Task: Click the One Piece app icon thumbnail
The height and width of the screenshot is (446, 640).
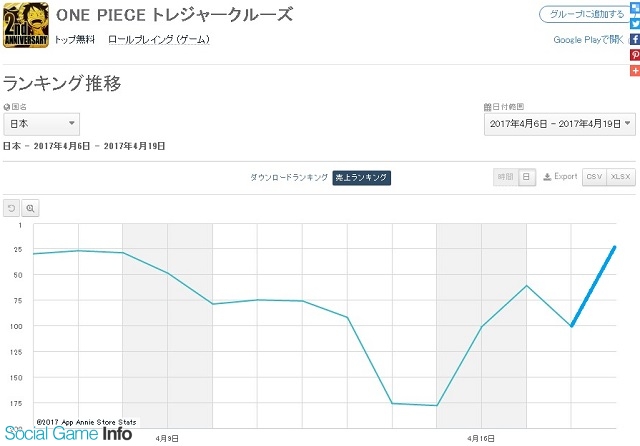Action: 26,25
